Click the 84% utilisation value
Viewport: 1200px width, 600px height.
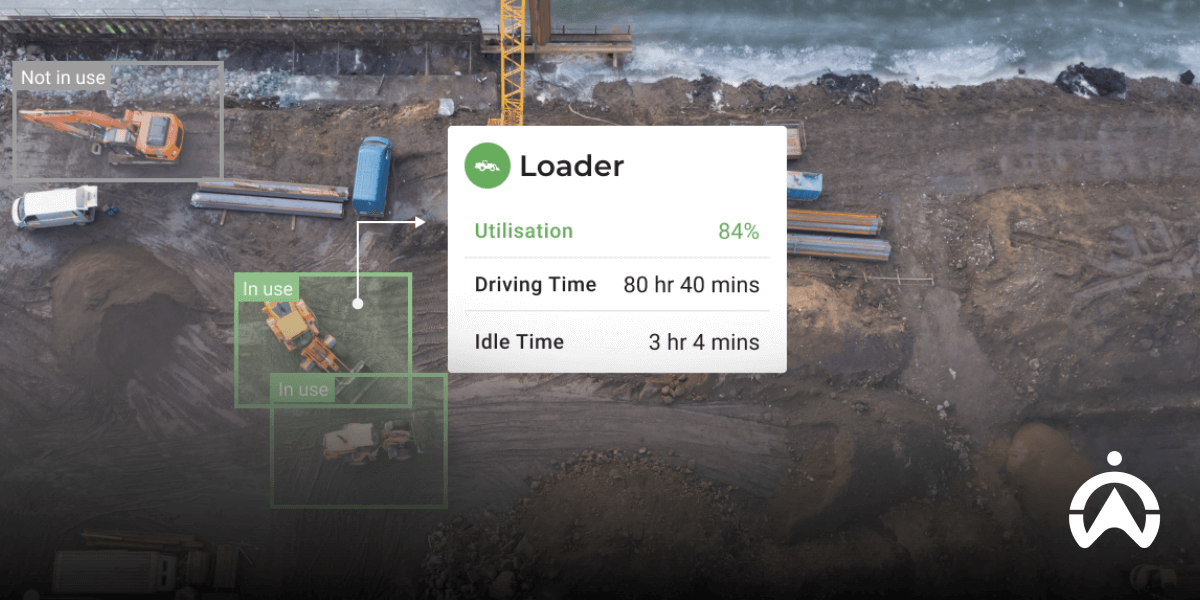[739, 232]
